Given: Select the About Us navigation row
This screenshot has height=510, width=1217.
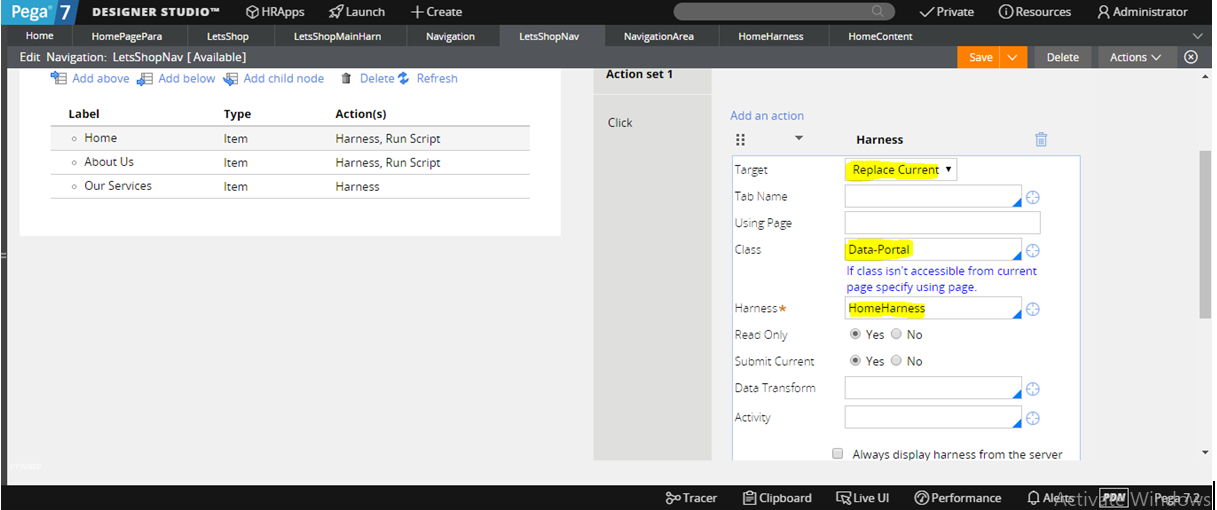Looking at the screenshot, I should coord(290,162).
